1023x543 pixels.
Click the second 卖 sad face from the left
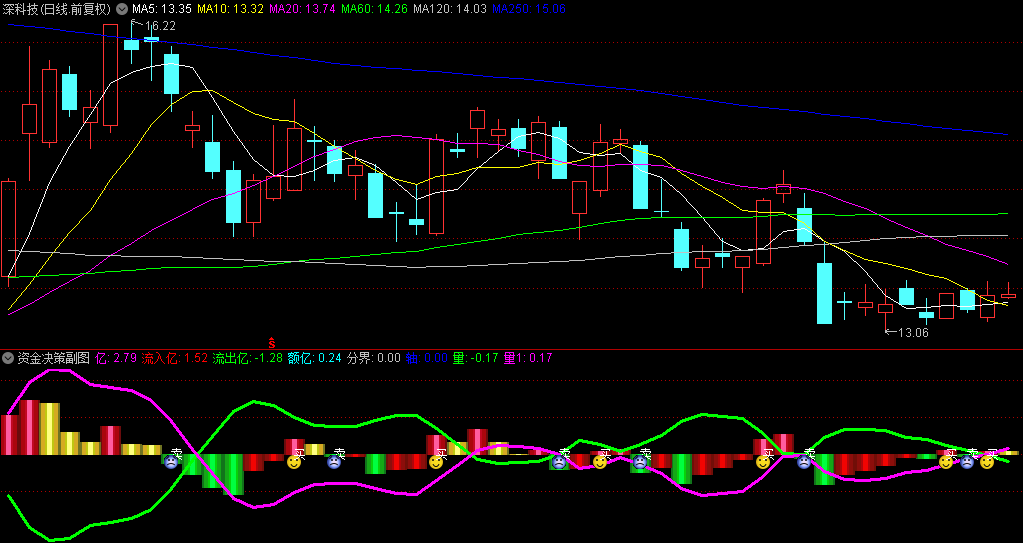tap(333, 462)
